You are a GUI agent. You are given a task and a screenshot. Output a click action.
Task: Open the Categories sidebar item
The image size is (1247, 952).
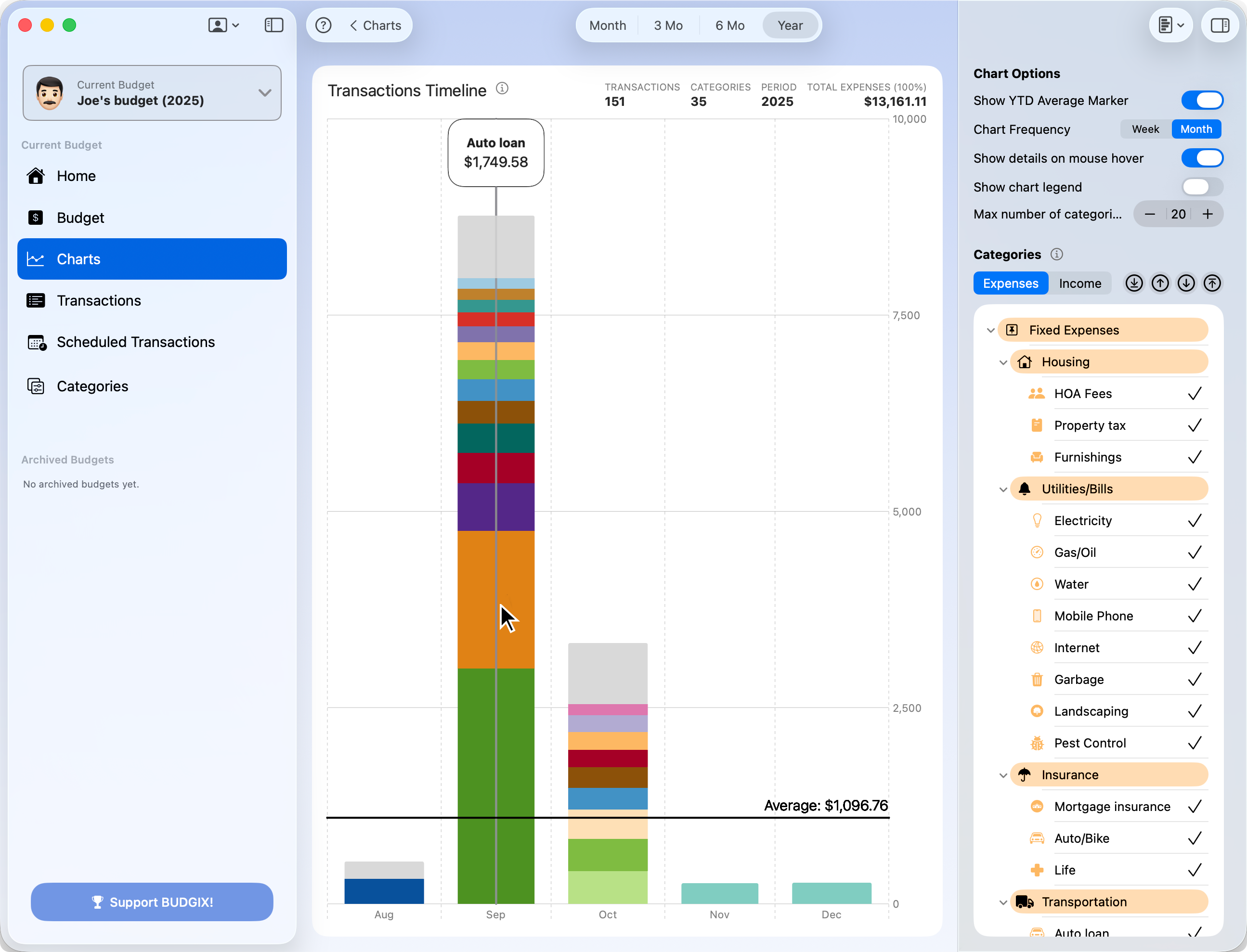92,386
